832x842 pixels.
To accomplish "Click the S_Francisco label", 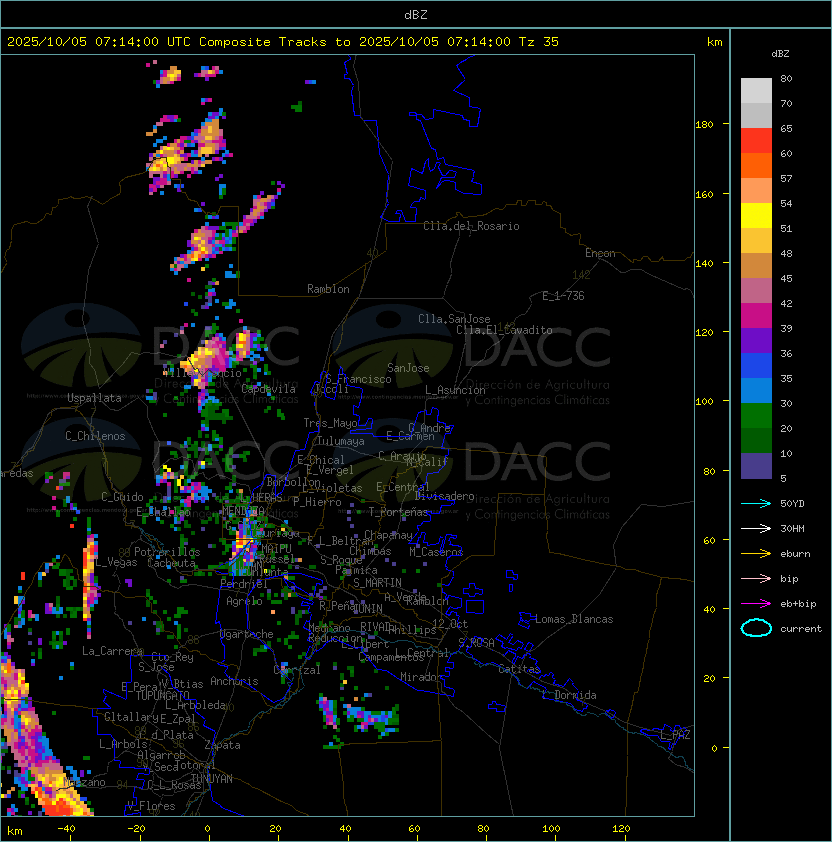I will tap(358, 379).
